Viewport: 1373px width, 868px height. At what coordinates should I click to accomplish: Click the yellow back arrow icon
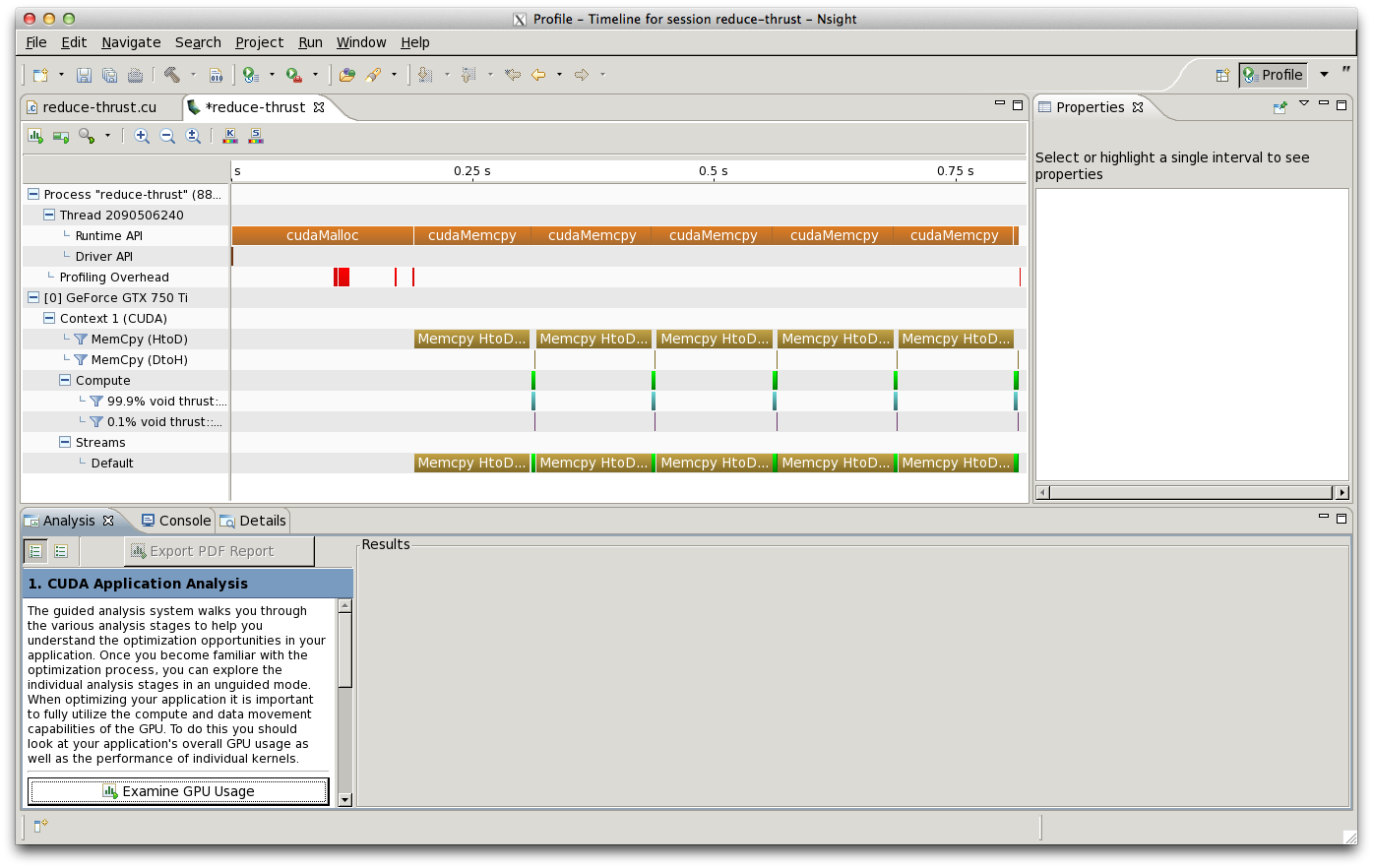coord(538,75)
